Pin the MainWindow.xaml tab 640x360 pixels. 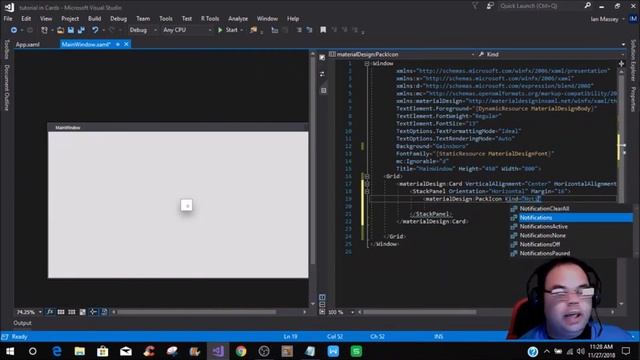(x=118, y=44)
